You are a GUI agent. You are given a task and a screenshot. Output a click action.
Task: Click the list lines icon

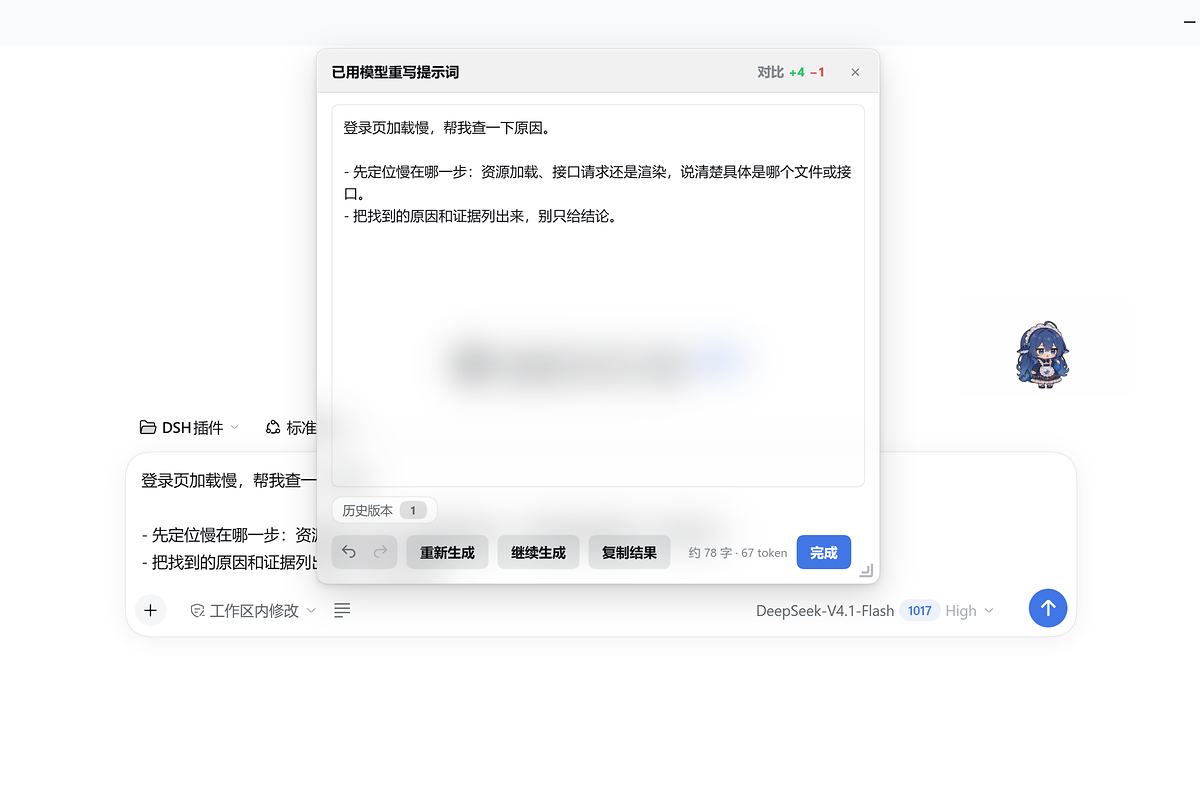click(x=342, y=610)
